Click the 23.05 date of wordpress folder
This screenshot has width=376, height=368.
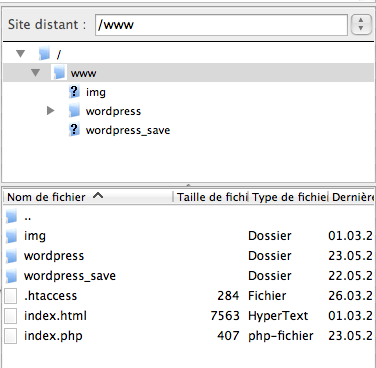(x=351, y=256)
